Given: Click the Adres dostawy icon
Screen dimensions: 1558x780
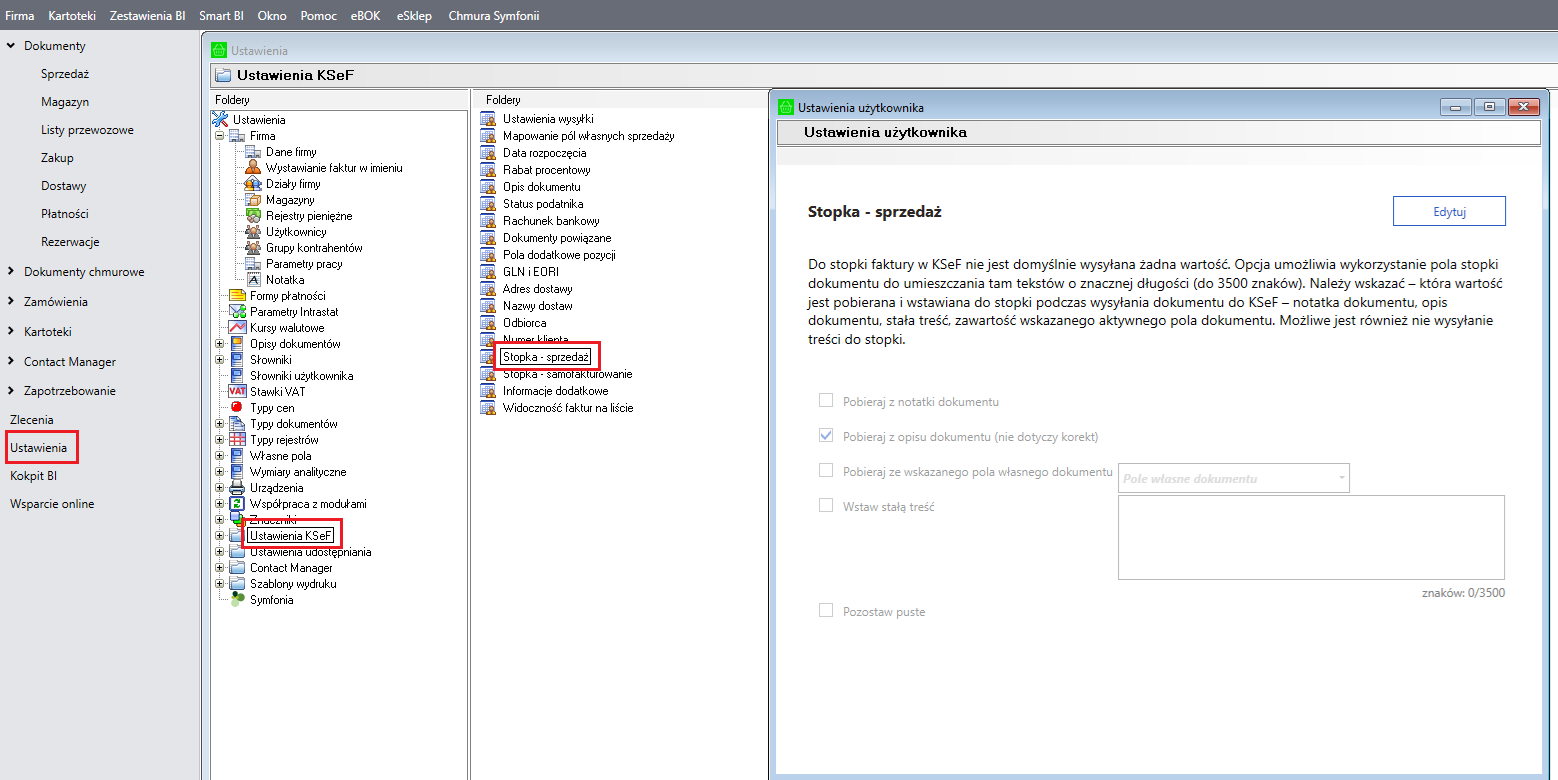Looking at the screenshot, I should coord(488,289).
